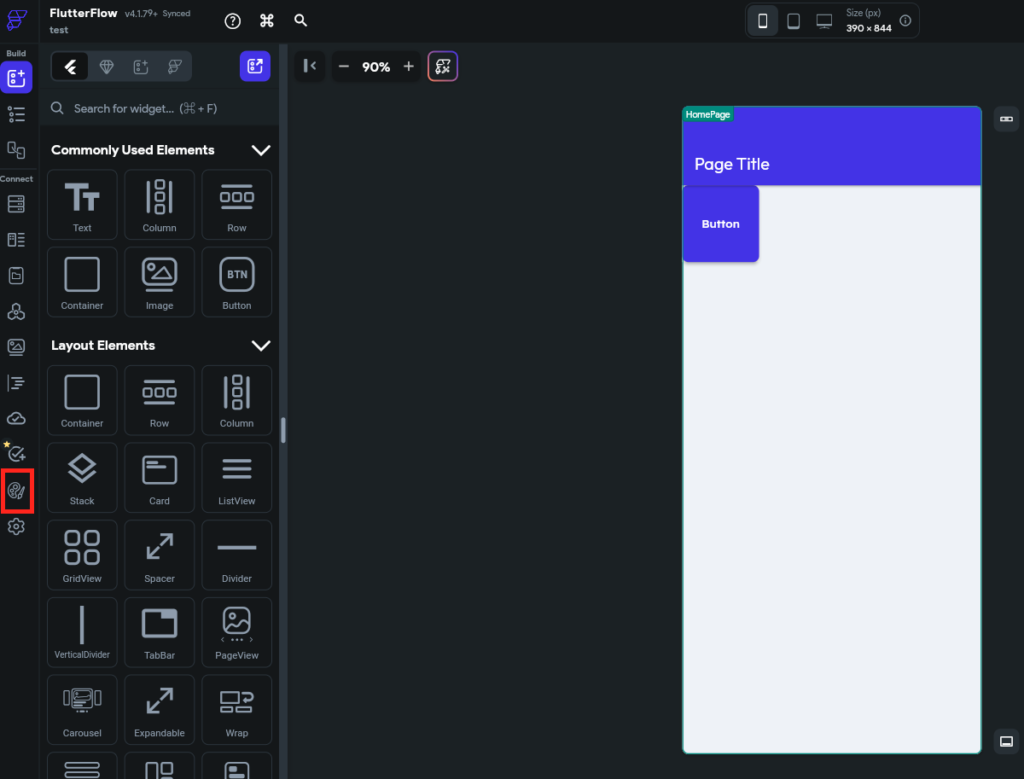Viewport: 1024px width, 779px height.
Task: Click the search magnifier icon in top bar
Action: [x=300, y=21]
